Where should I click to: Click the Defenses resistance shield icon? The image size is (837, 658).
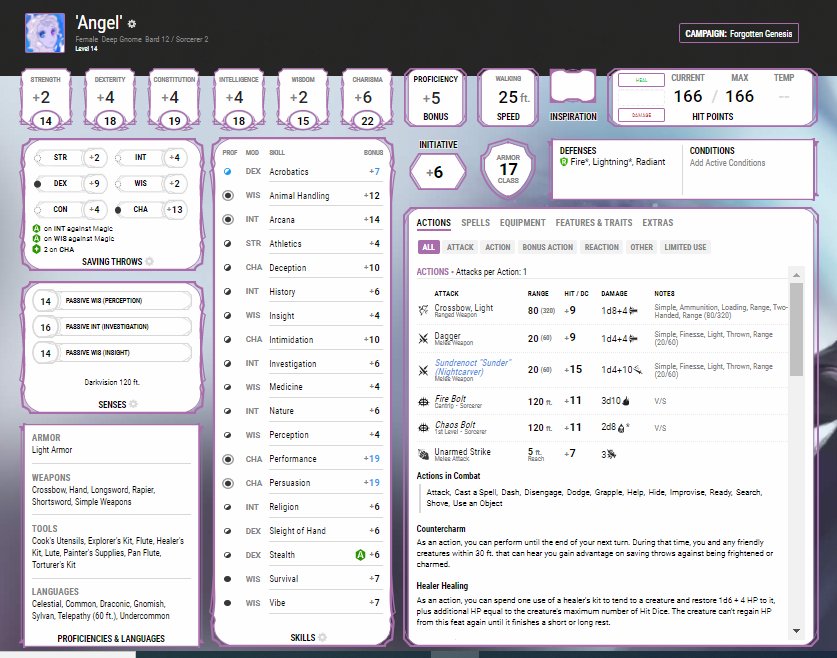pos(564,162)
